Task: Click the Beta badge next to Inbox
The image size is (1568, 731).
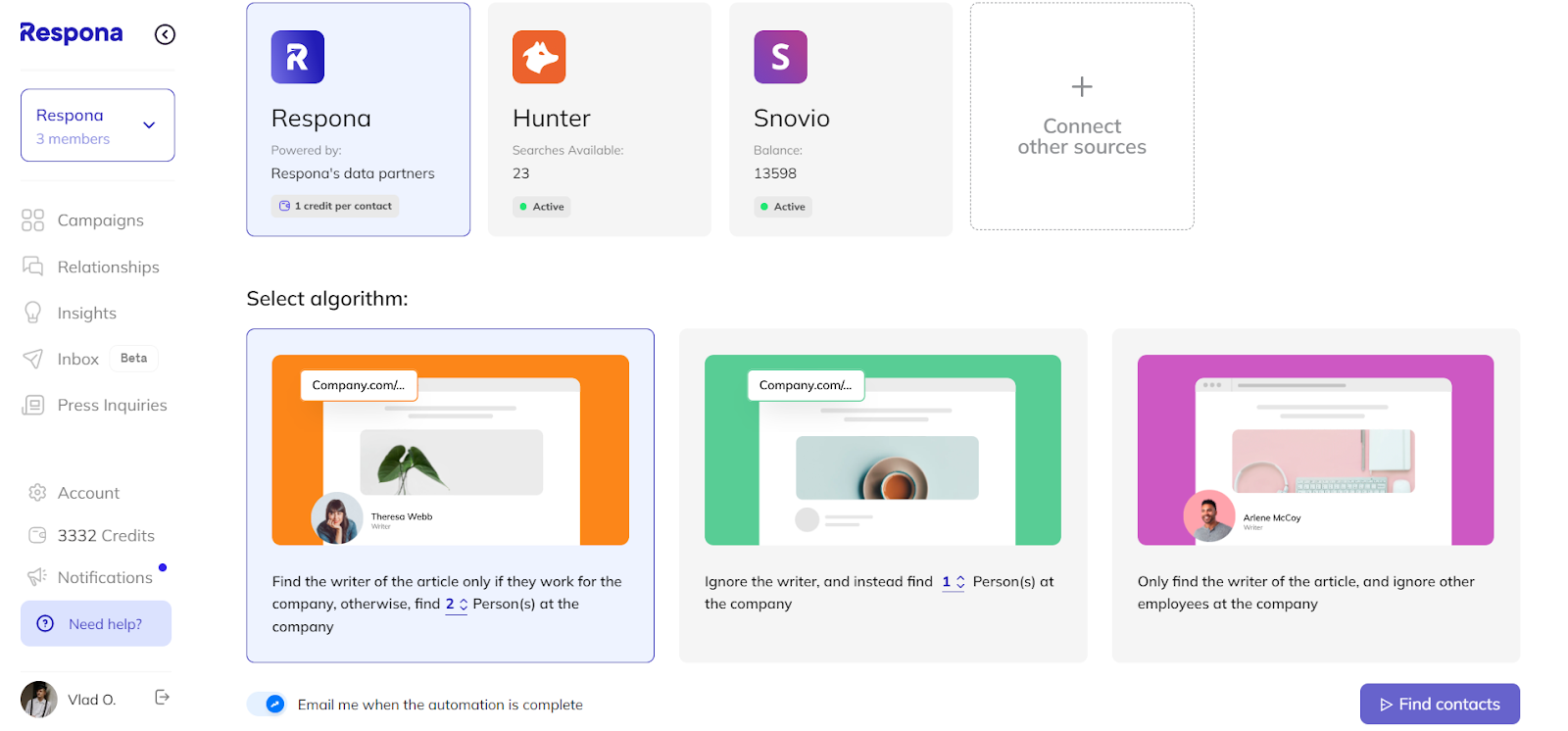Action: [x=133, y=359]
